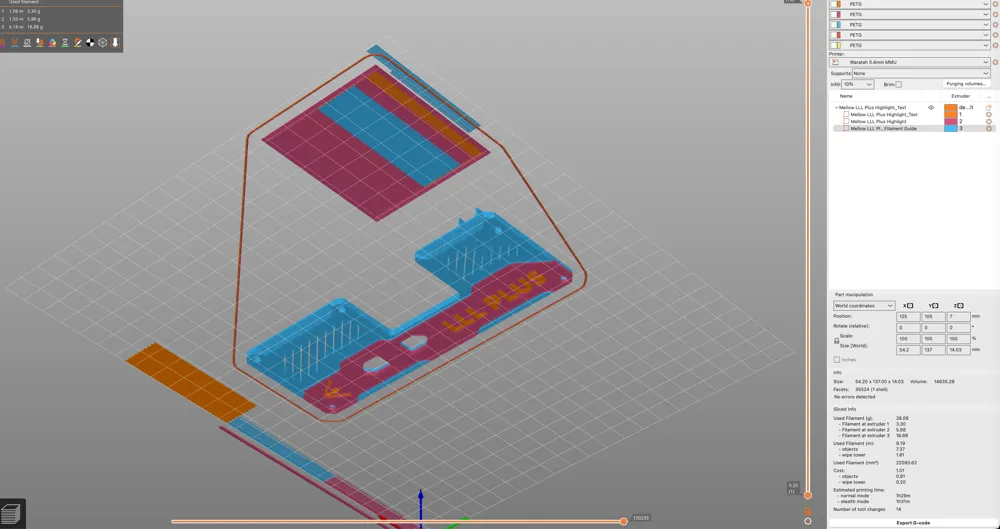This screenshot has width=1000, height=529.
Task: Open the Infill 10% dropdown
Action: coord(857,84)
